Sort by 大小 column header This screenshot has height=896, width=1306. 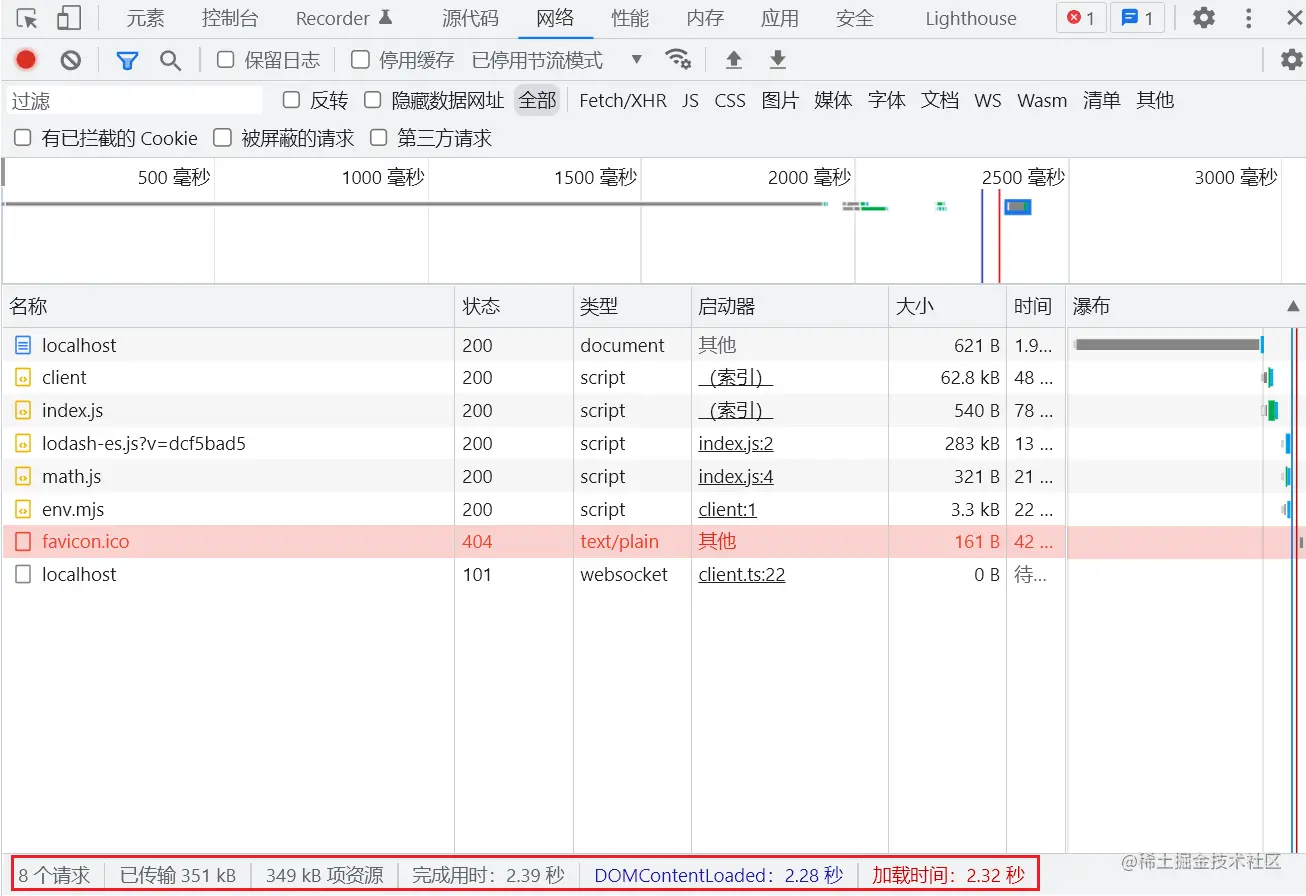[947, 306]
